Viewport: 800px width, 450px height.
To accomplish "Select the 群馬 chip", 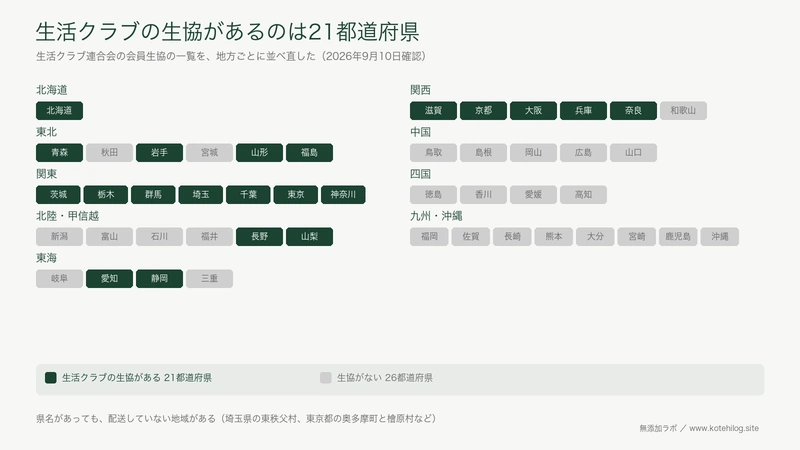I will [153, 194].
